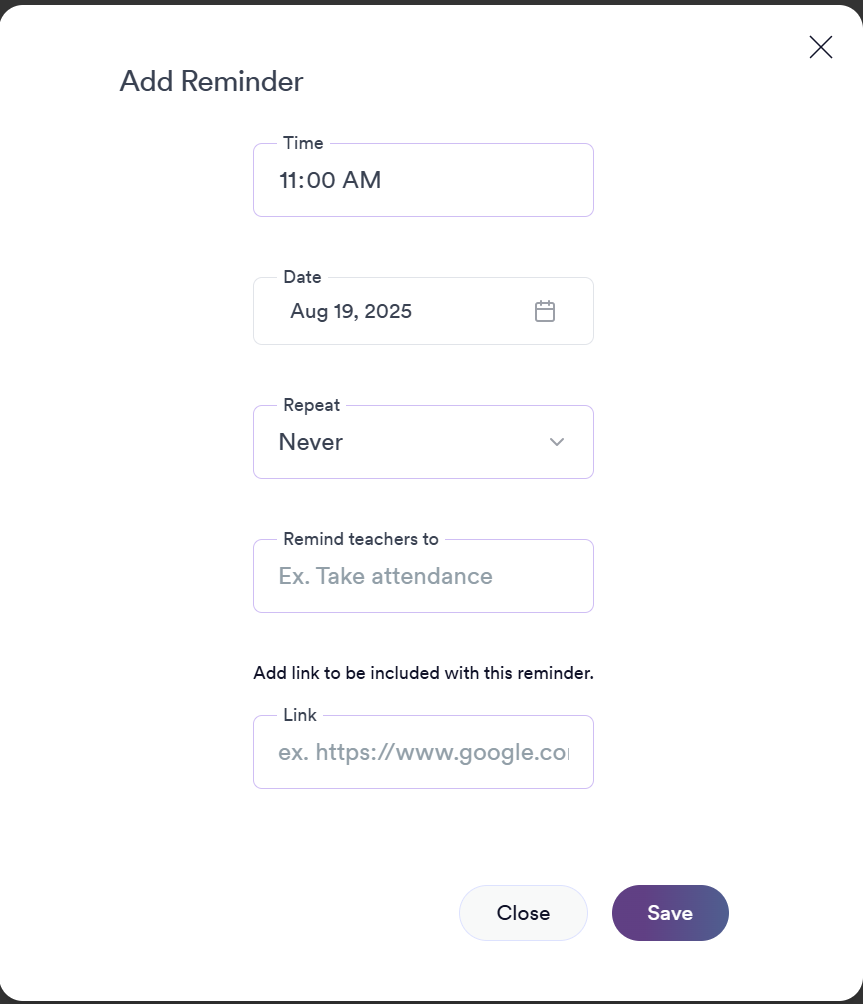The width and height of the screenshot is (863, 1004).
Task: Click the Time field label
Action: [303, 143]
